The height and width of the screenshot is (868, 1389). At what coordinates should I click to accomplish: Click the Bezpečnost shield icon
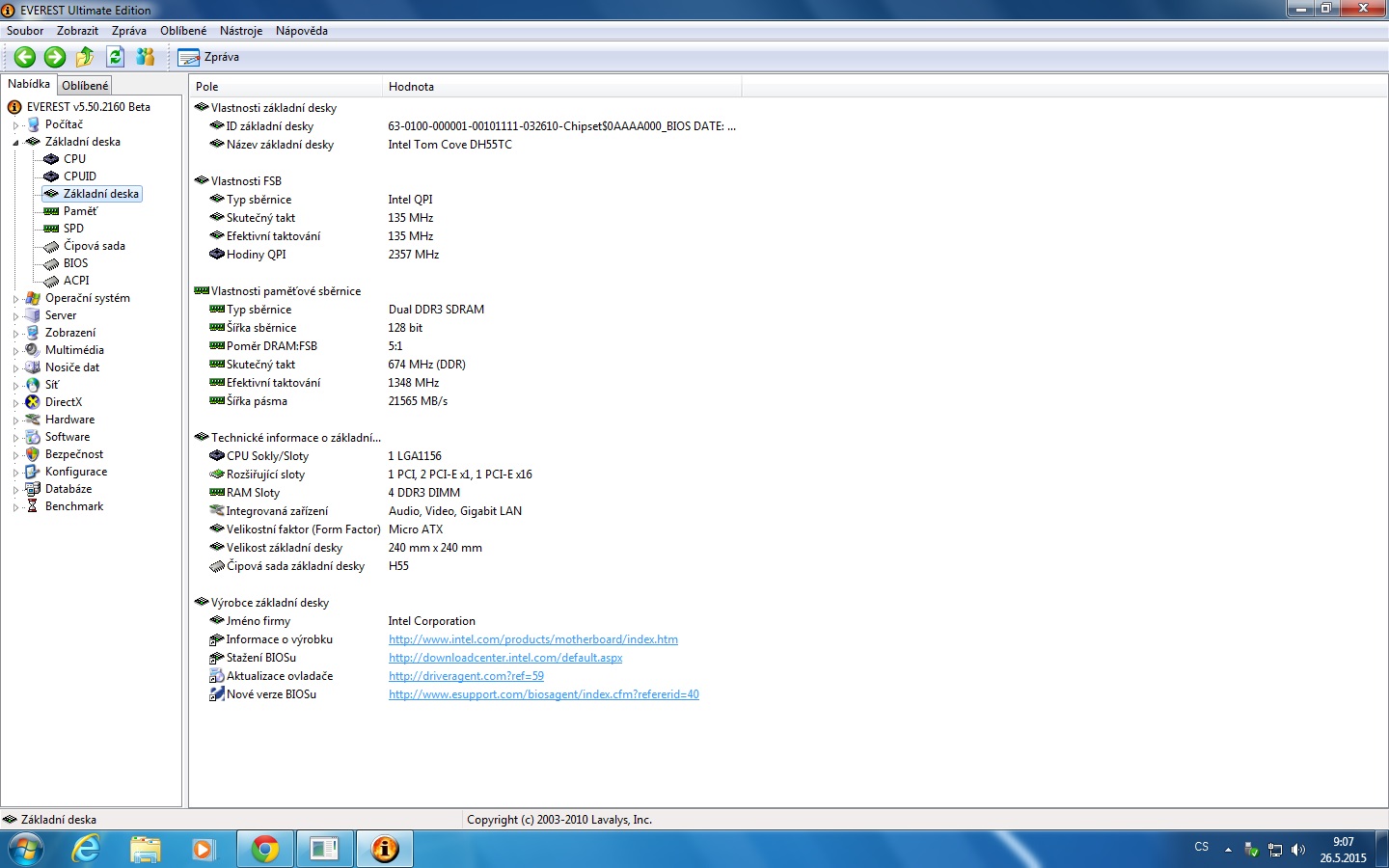click(x=33, y=454)
